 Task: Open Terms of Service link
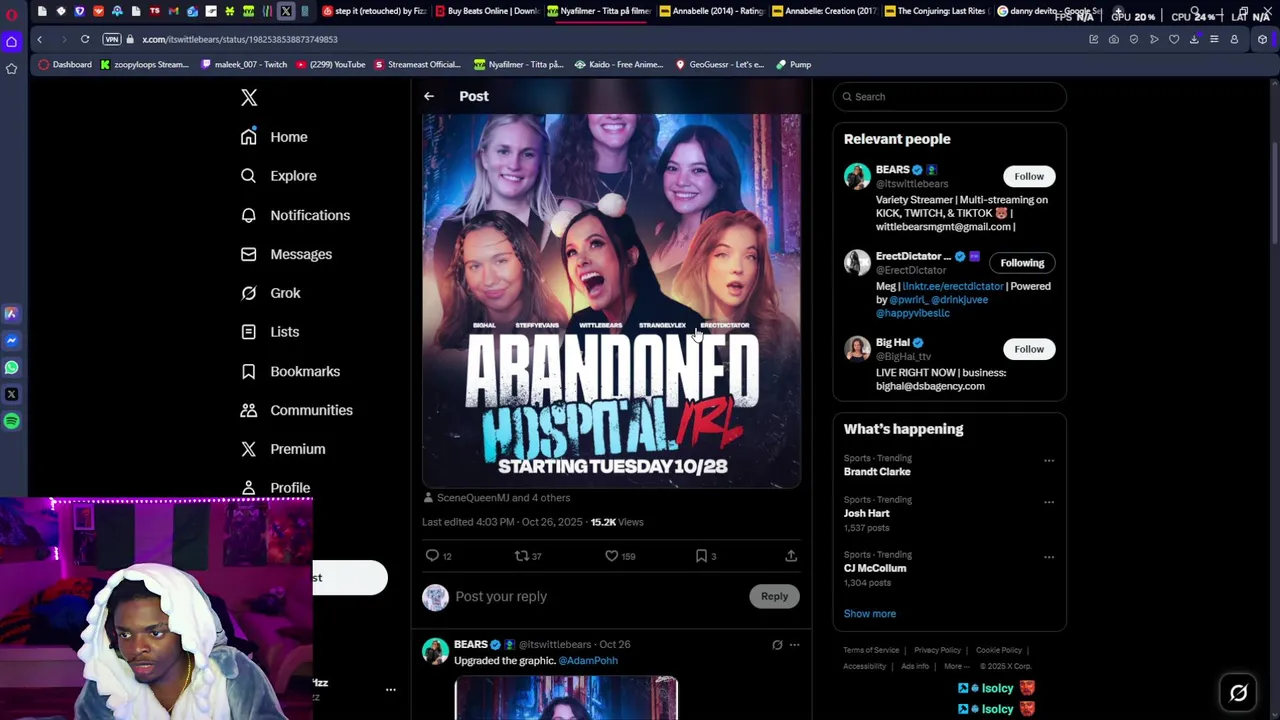tap(871, 650)
